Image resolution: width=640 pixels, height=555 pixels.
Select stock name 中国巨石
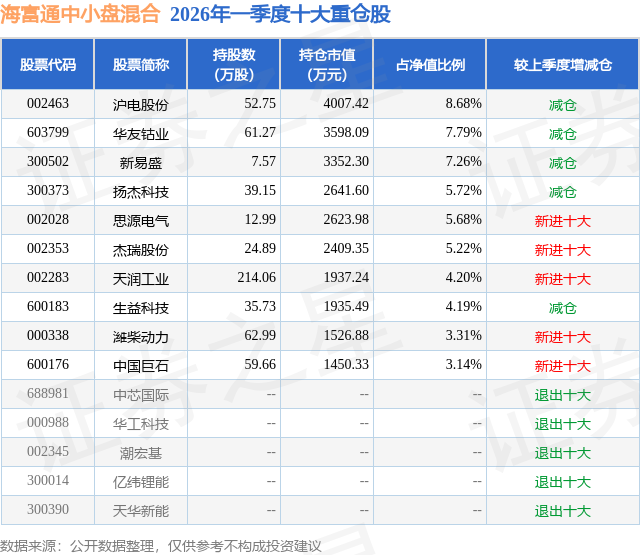pos(141,366)
